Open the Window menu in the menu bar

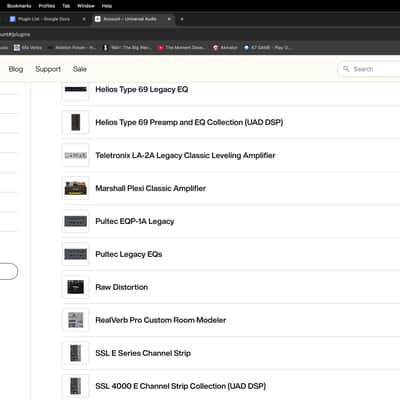point(86,6)
